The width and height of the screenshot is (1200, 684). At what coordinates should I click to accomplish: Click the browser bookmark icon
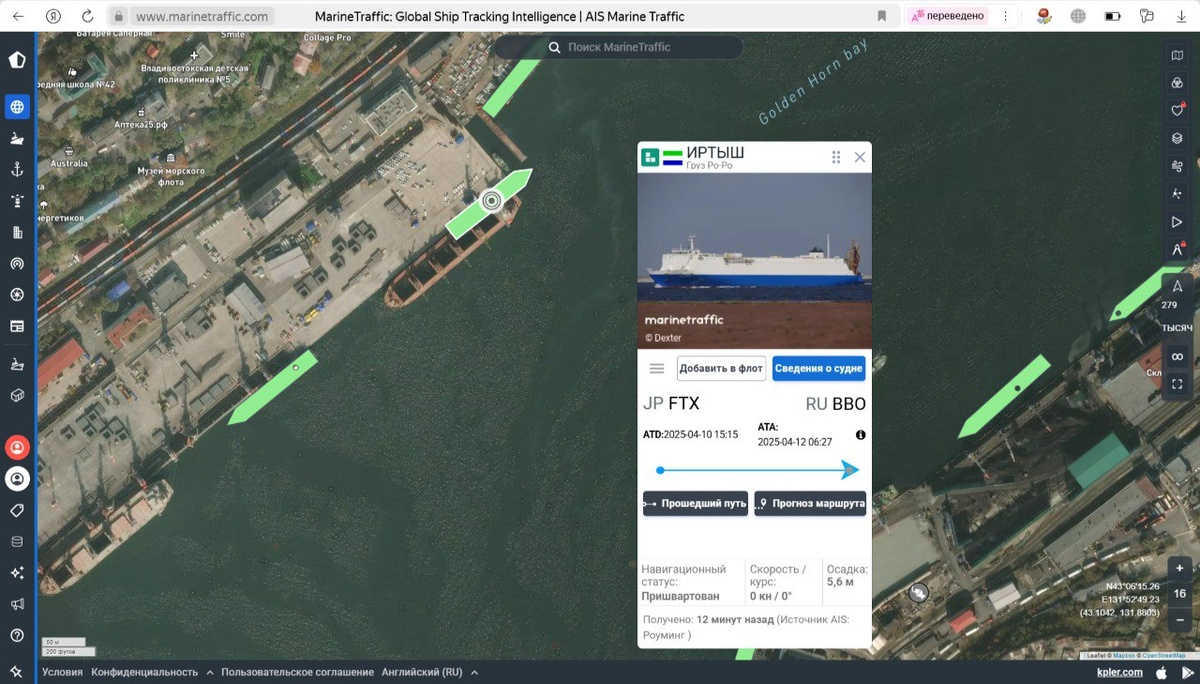tap(882, 16)
